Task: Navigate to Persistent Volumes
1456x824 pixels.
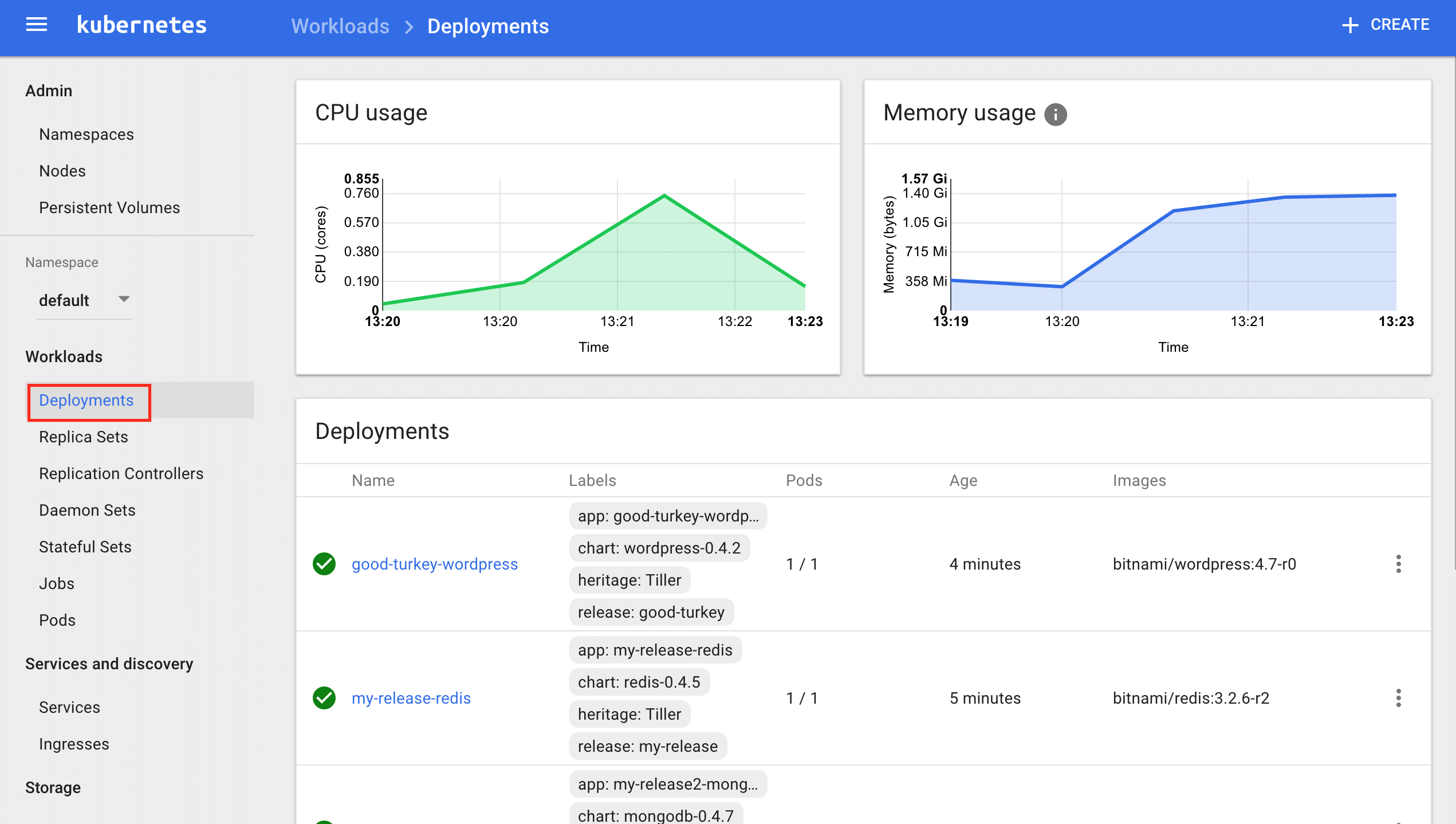Action: pyautogui.click(x=109, y=207)
